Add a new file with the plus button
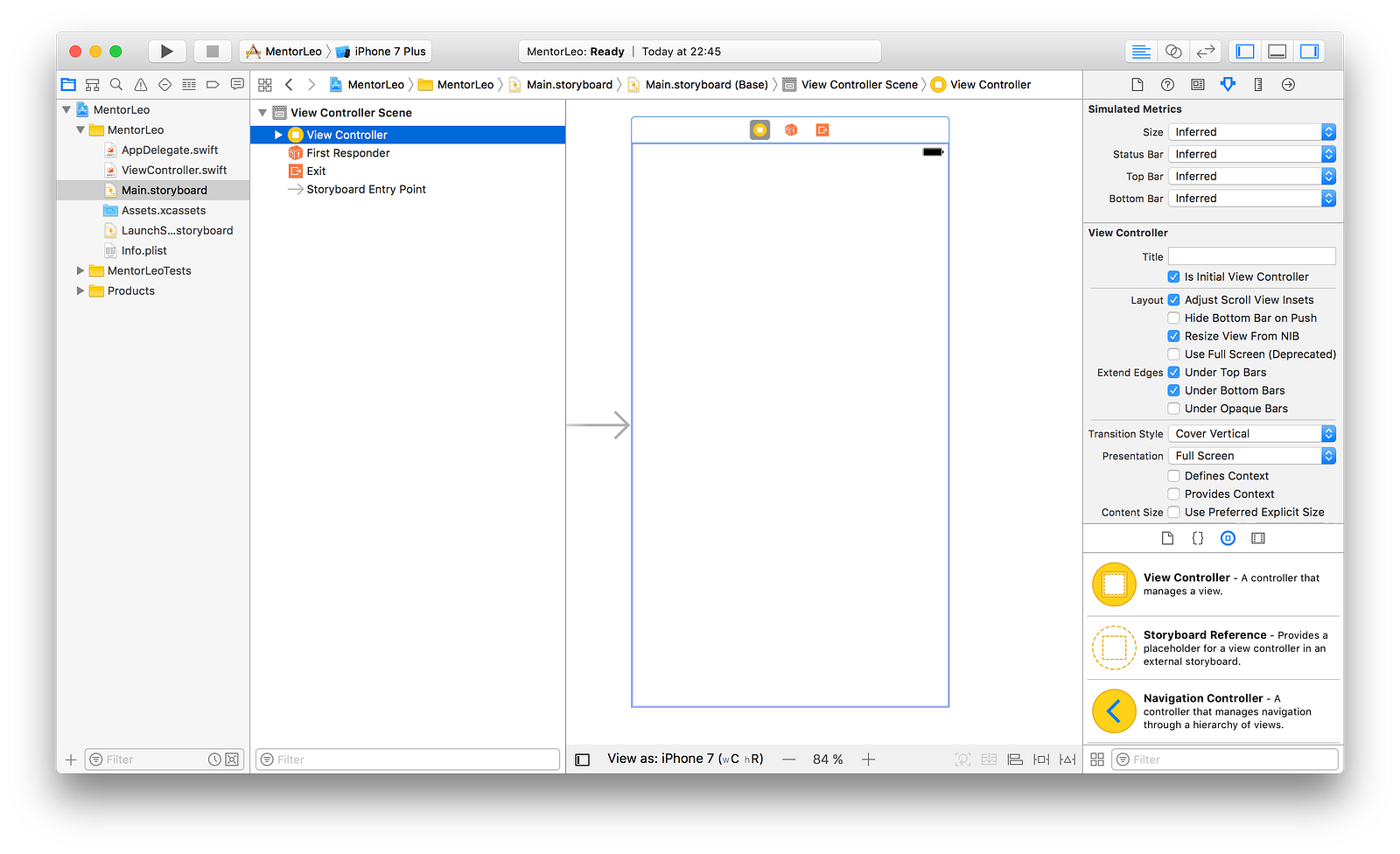 click(x=71, y=759)
